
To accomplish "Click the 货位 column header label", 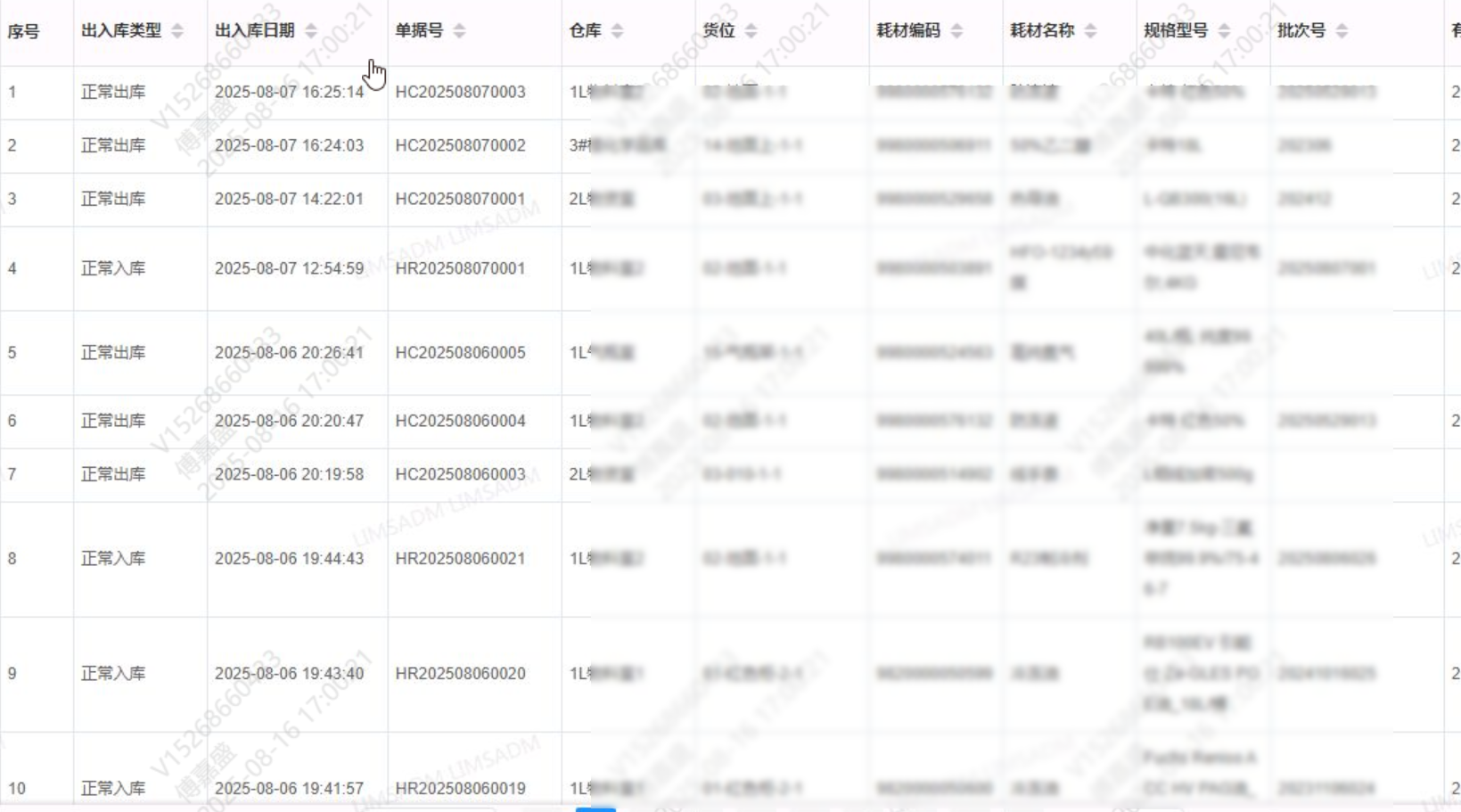I will point(718,30).
